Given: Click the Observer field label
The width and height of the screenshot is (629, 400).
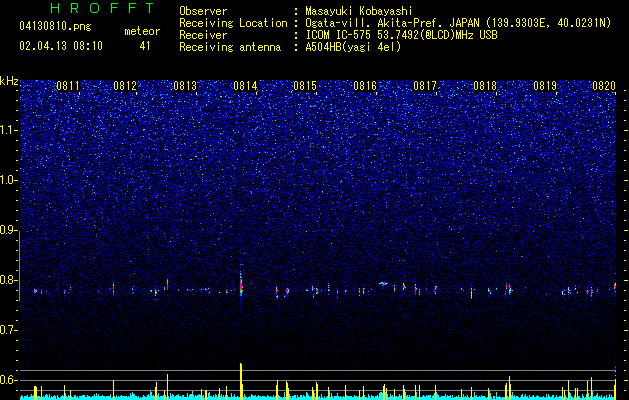Looking at the screenshot, I should [203, 11].
